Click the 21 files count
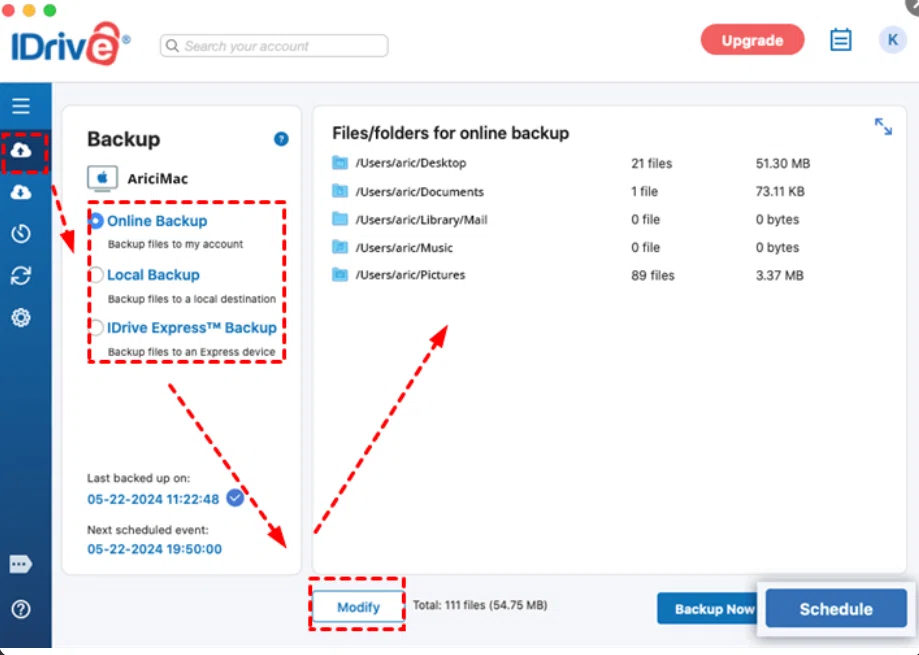The width and height of the screenshot is (919, 655). (x=651, y=163)
